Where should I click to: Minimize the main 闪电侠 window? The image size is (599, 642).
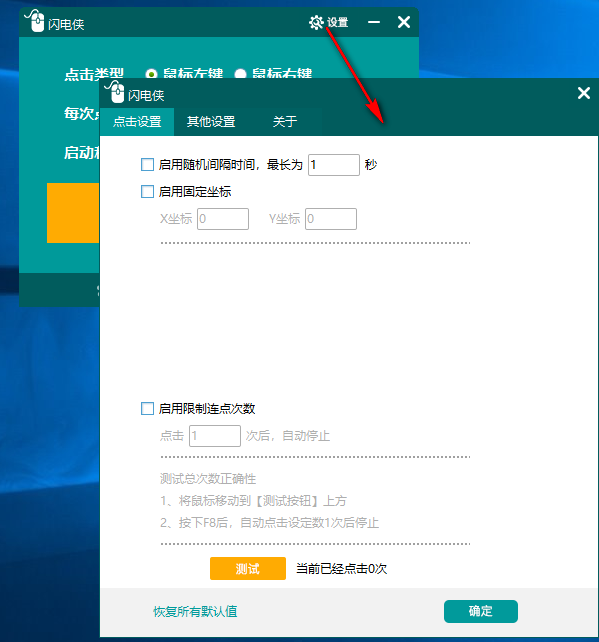[374, 22]
